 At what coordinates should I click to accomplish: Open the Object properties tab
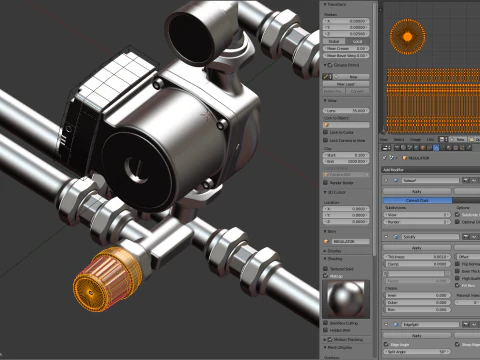[423, 148]
